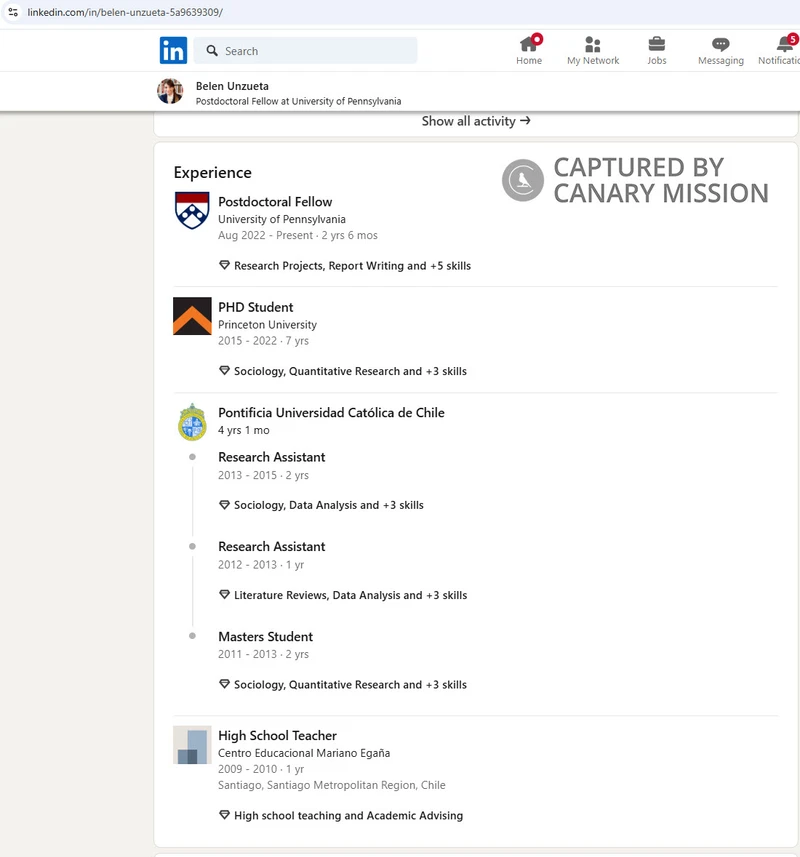Click the 4 yrs 1 mo duration text
This screenshot has height=857, width=800.
tap(244, 430)
